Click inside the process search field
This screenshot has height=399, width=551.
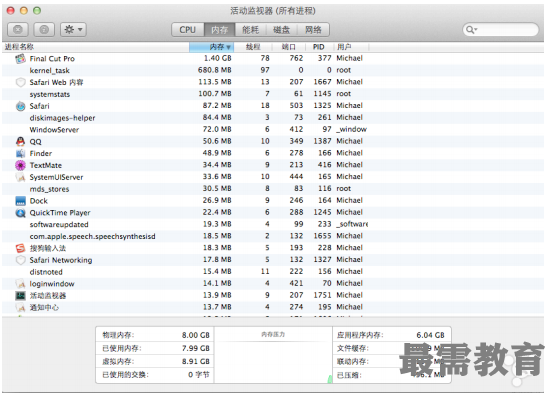(500, 30)
